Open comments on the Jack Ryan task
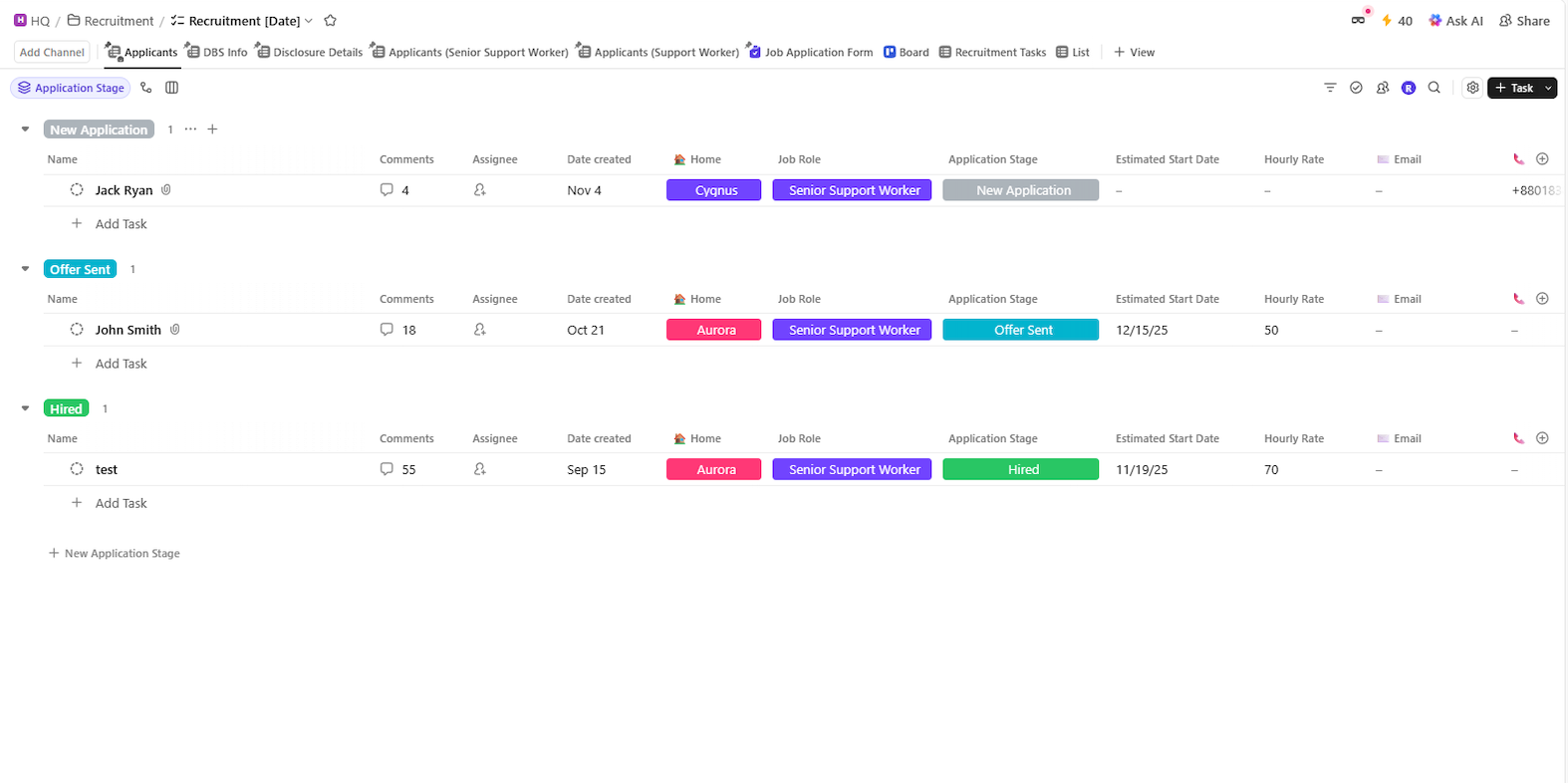 [x=394, y=190]
